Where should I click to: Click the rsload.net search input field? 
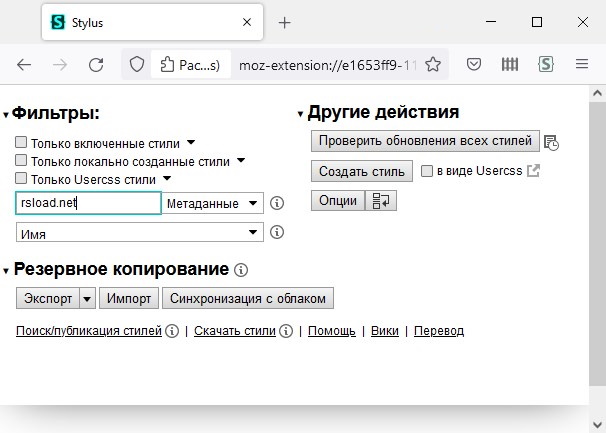click(88, 203)
